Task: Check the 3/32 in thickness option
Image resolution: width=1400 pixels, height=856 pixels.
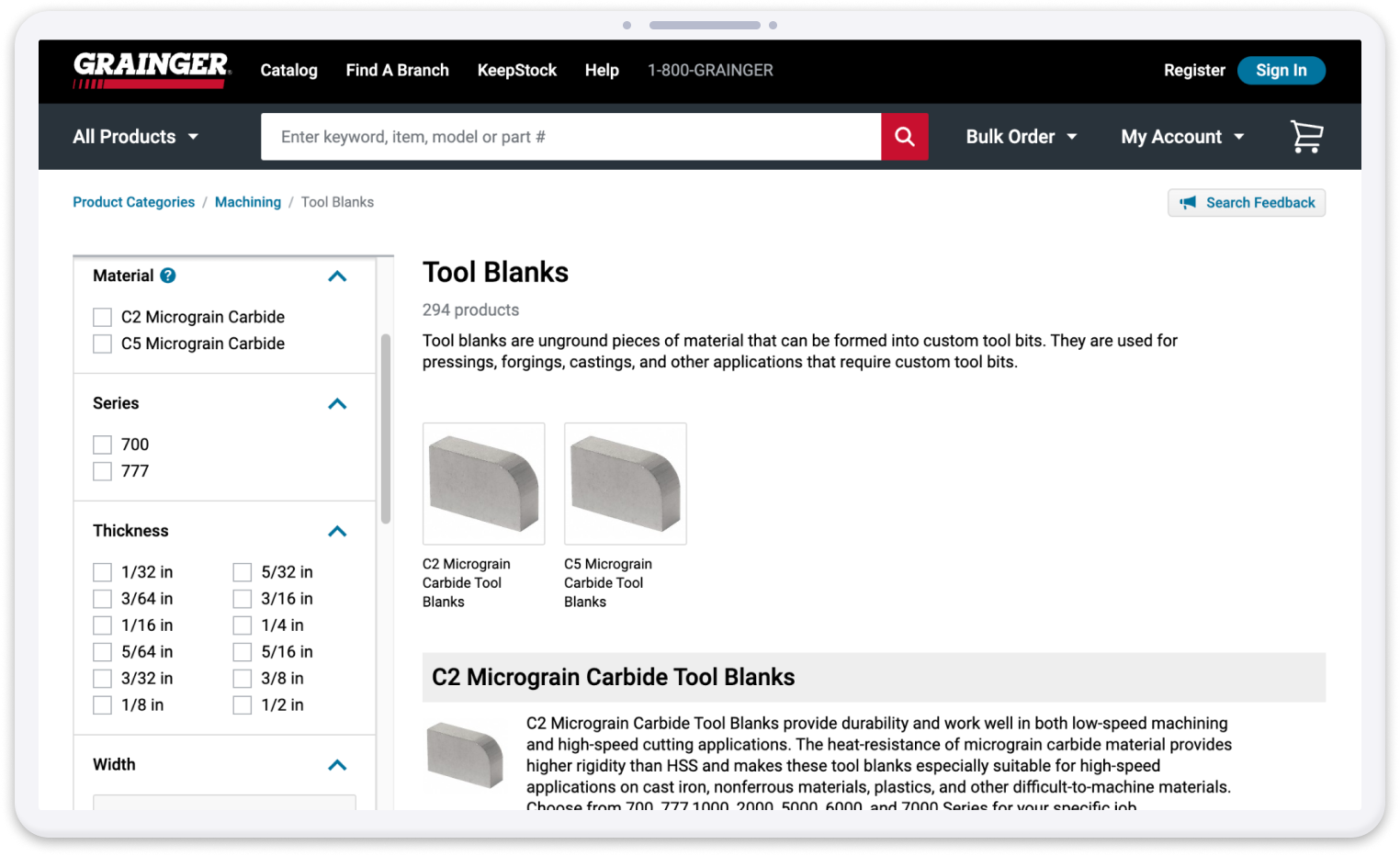Action: click(102, 679)
